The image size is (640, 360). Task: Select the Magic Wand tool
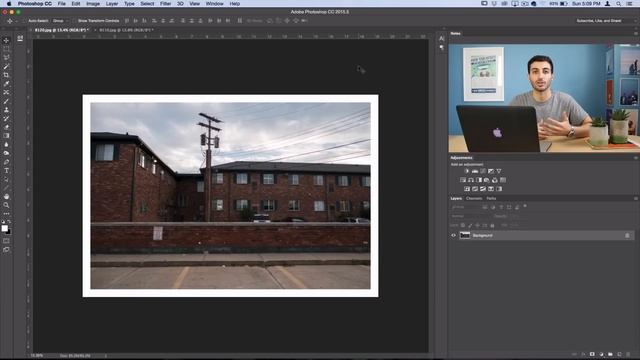pyautogui.click(x=6, y=66)
